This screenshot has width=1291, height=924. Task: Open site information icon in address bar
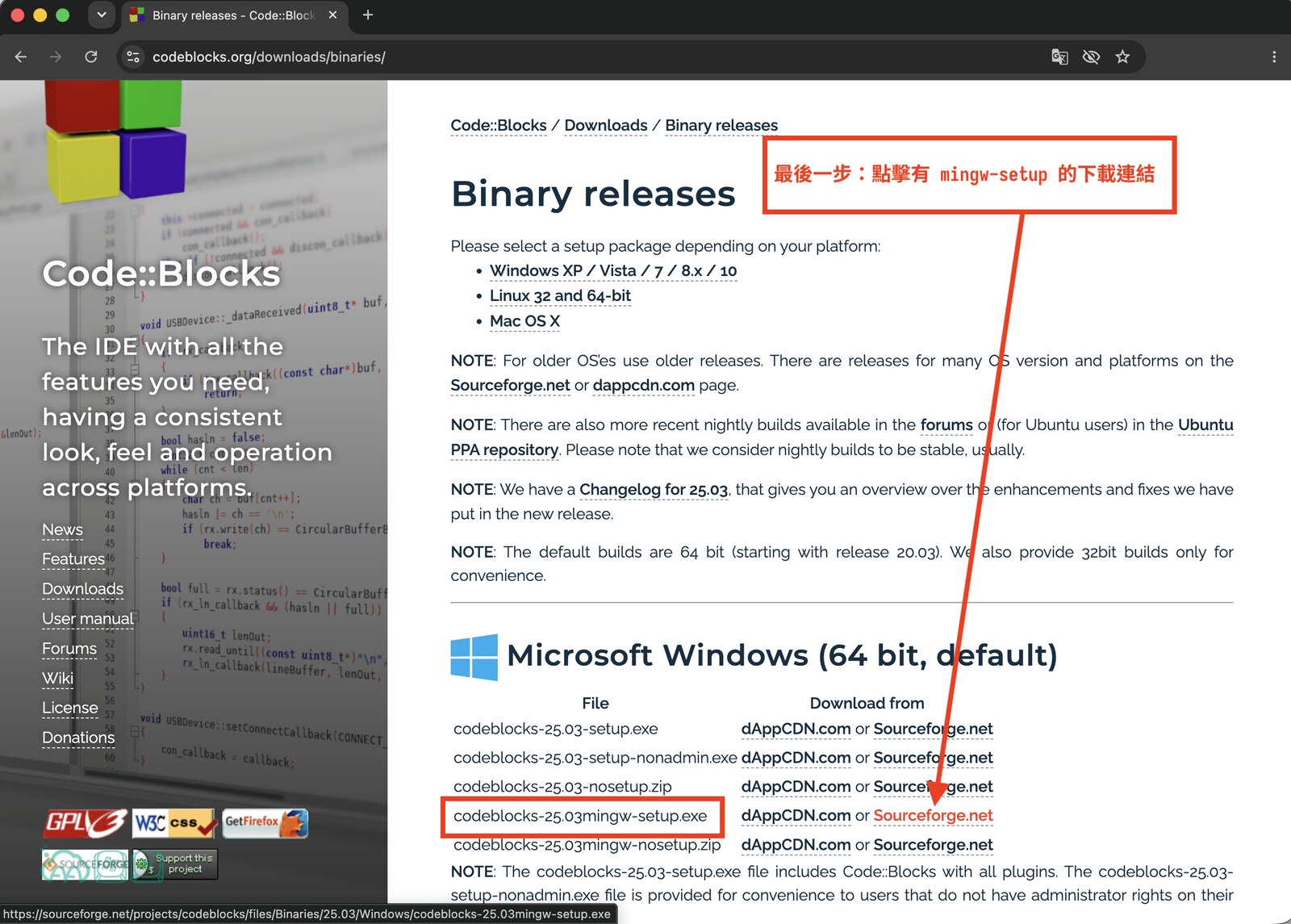point(134,56)
